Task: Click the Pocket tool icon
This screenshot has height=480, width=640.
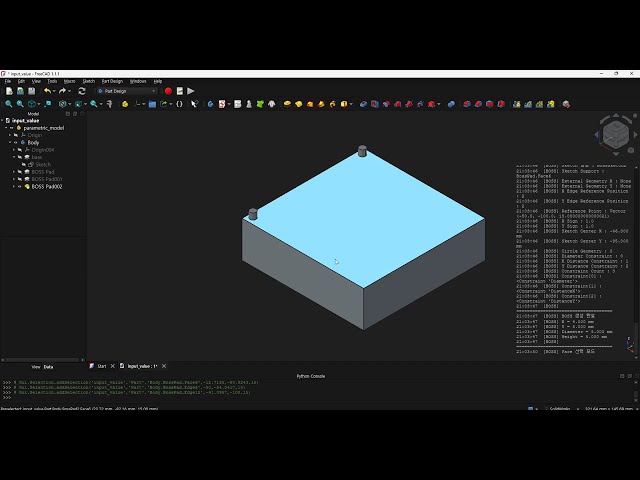Action: (x=363, y=104)
